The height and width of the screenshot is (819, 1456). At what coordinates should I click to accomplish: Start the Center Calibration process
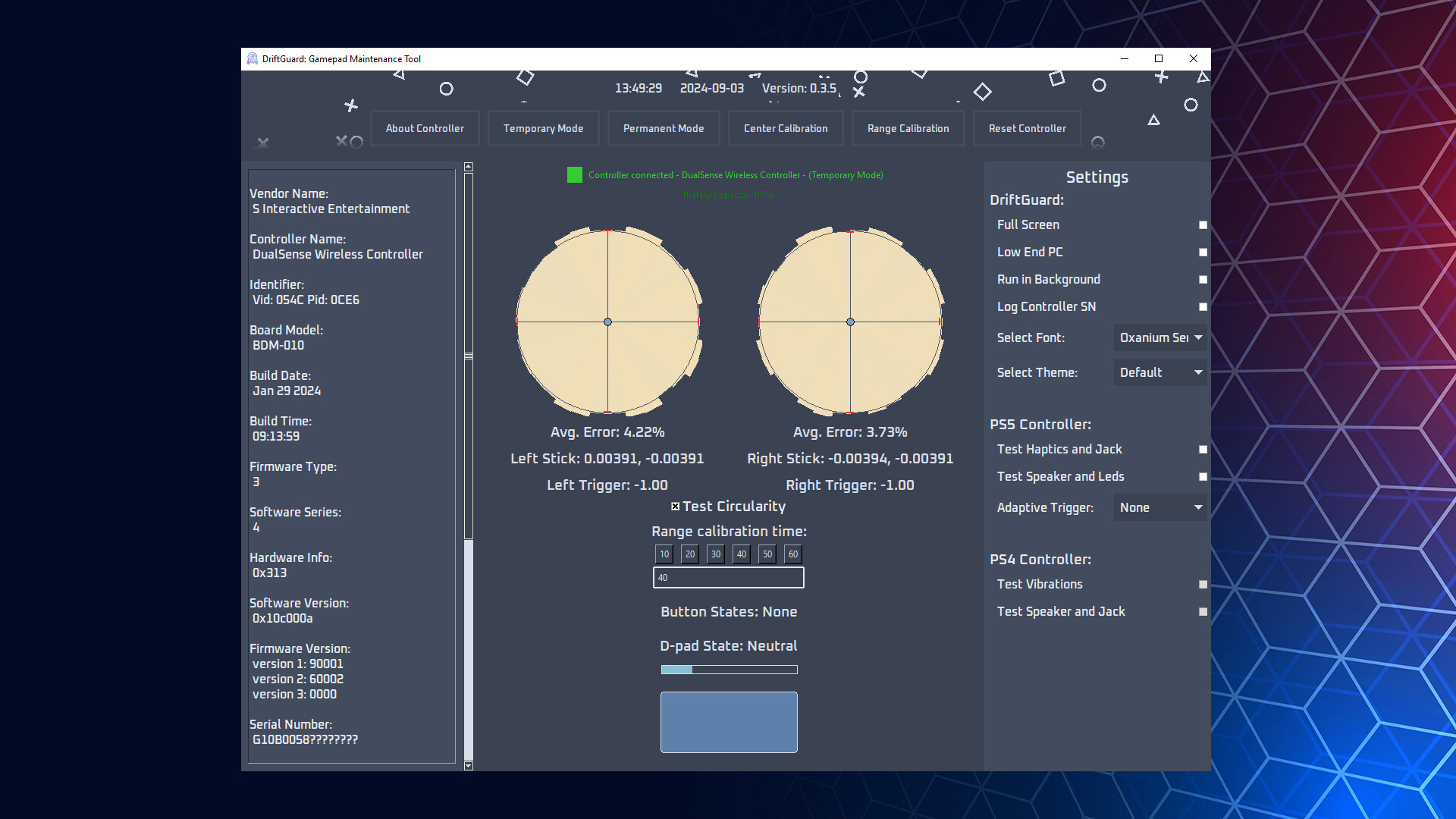pos(786,128)
